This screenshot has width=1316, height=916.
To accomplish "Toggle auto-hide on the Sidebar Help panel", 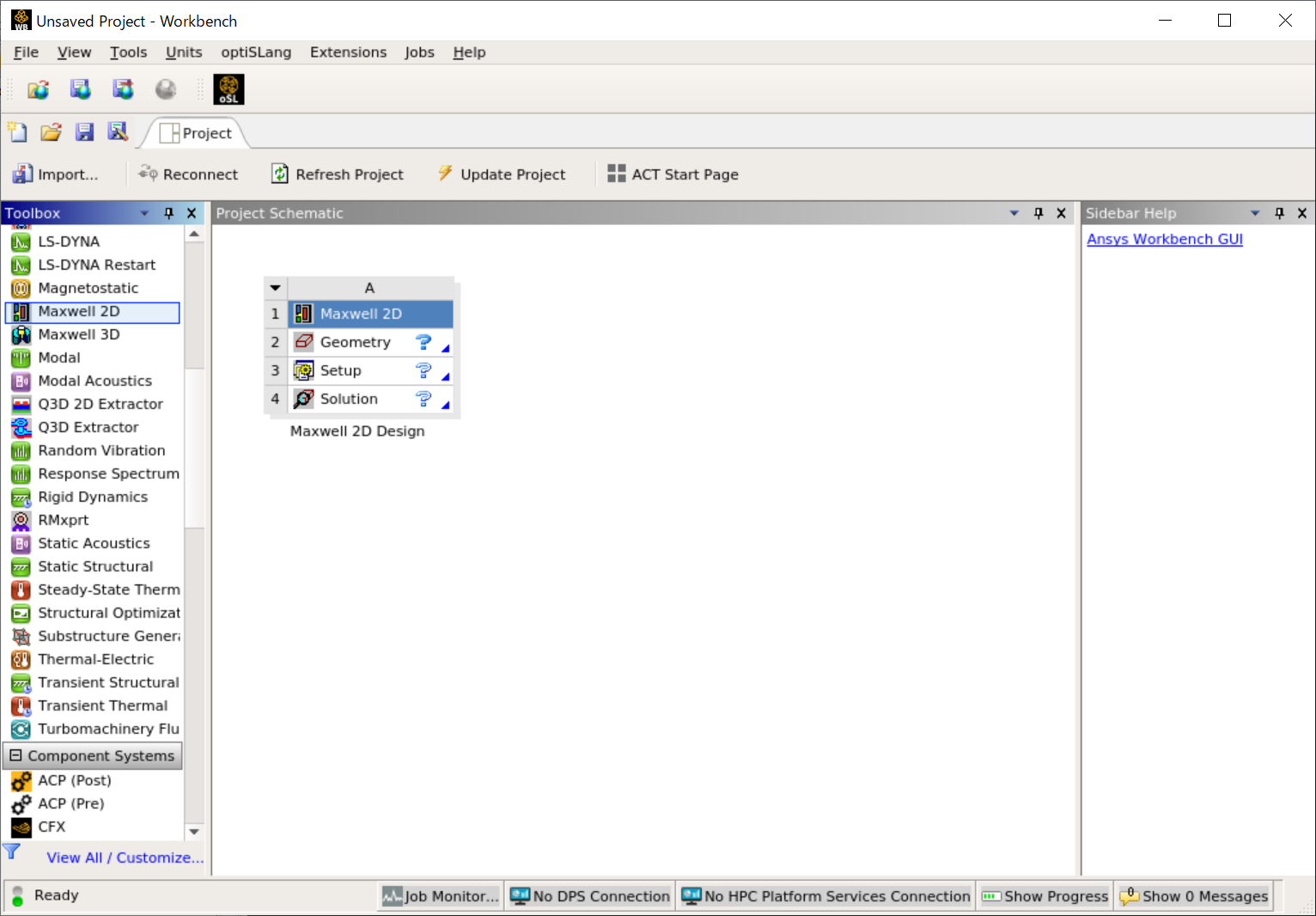I will pos(1279,212).
